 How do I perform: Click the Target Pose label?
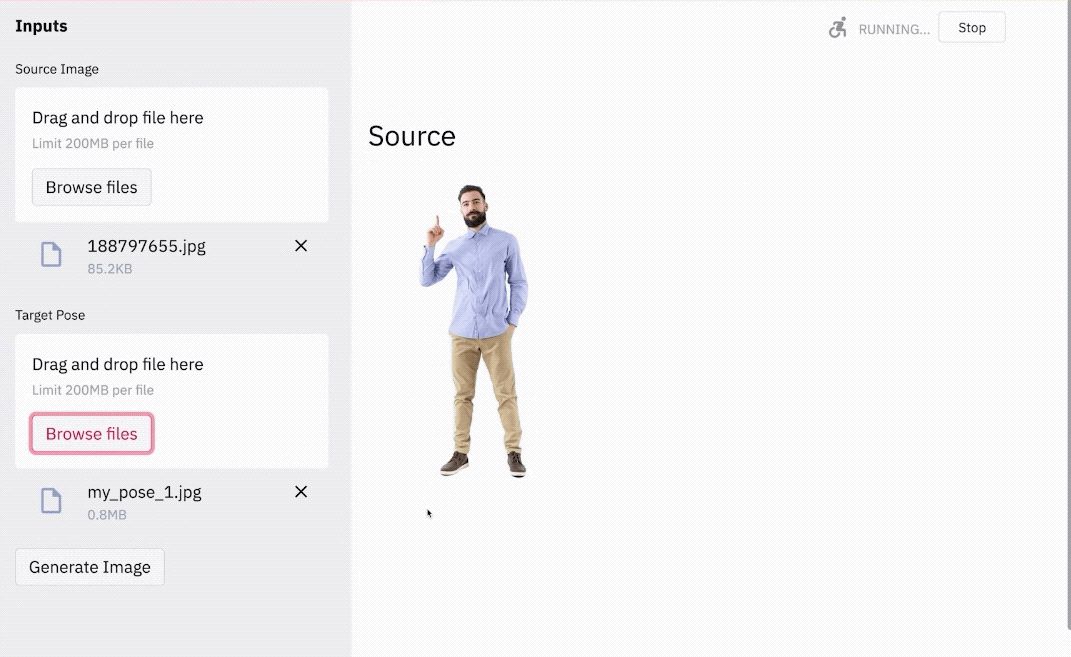(x=50, y=315)
